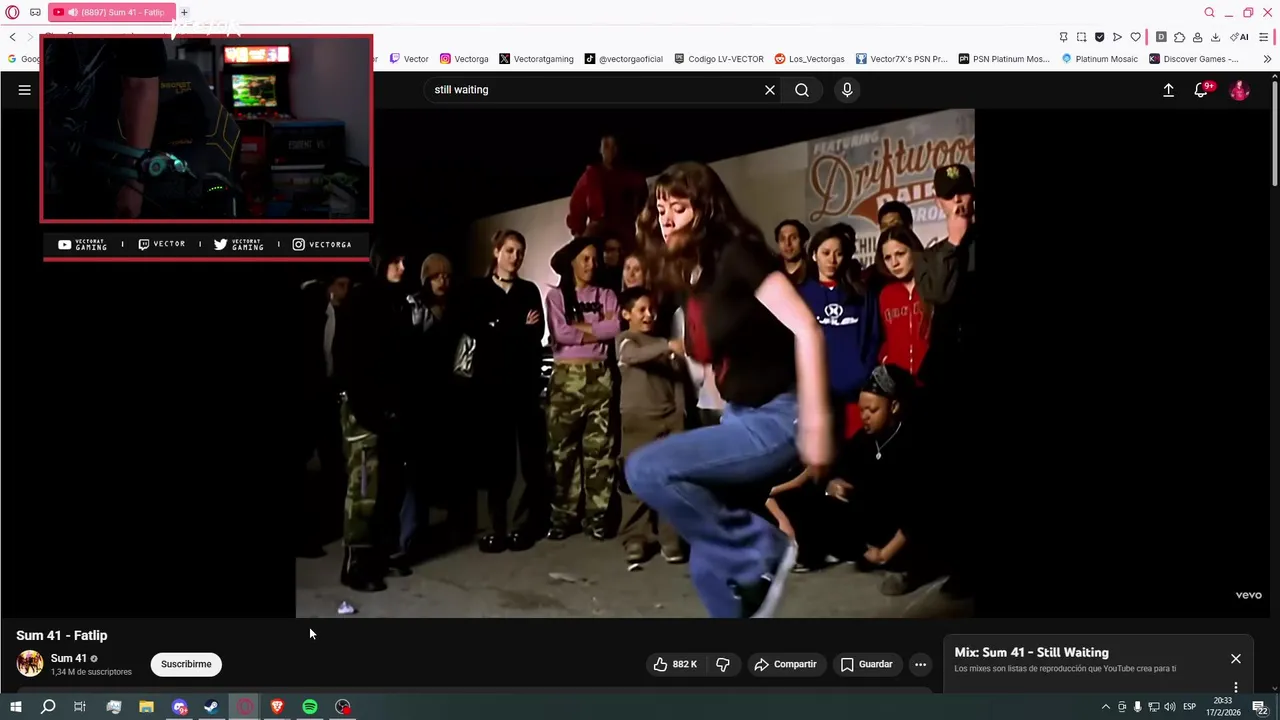
Task: Open the PSN Platinum Mos... bookmark
Action: [x=1003, y=59]
